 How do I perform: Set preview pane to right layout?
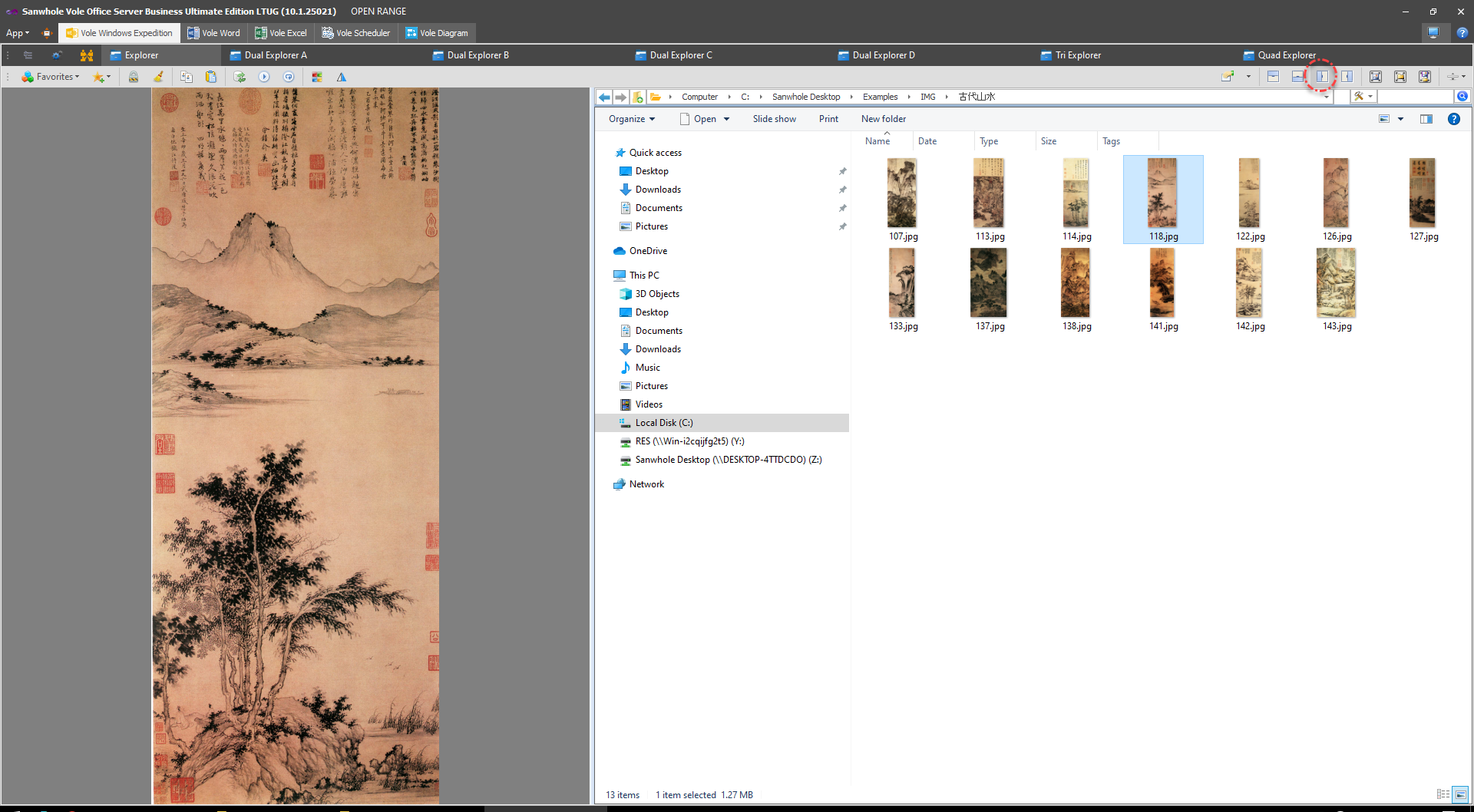point(1347,77)
